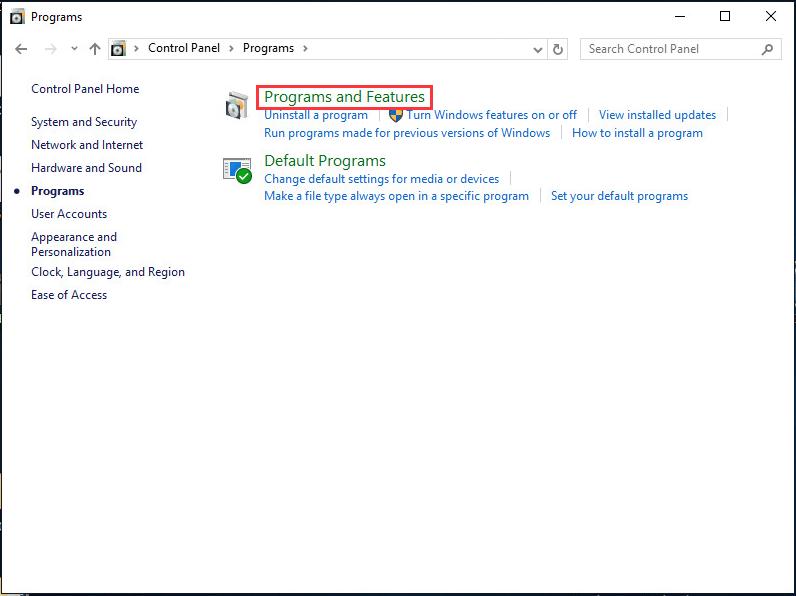Focus the Search Control Panel field

point(680,49)
